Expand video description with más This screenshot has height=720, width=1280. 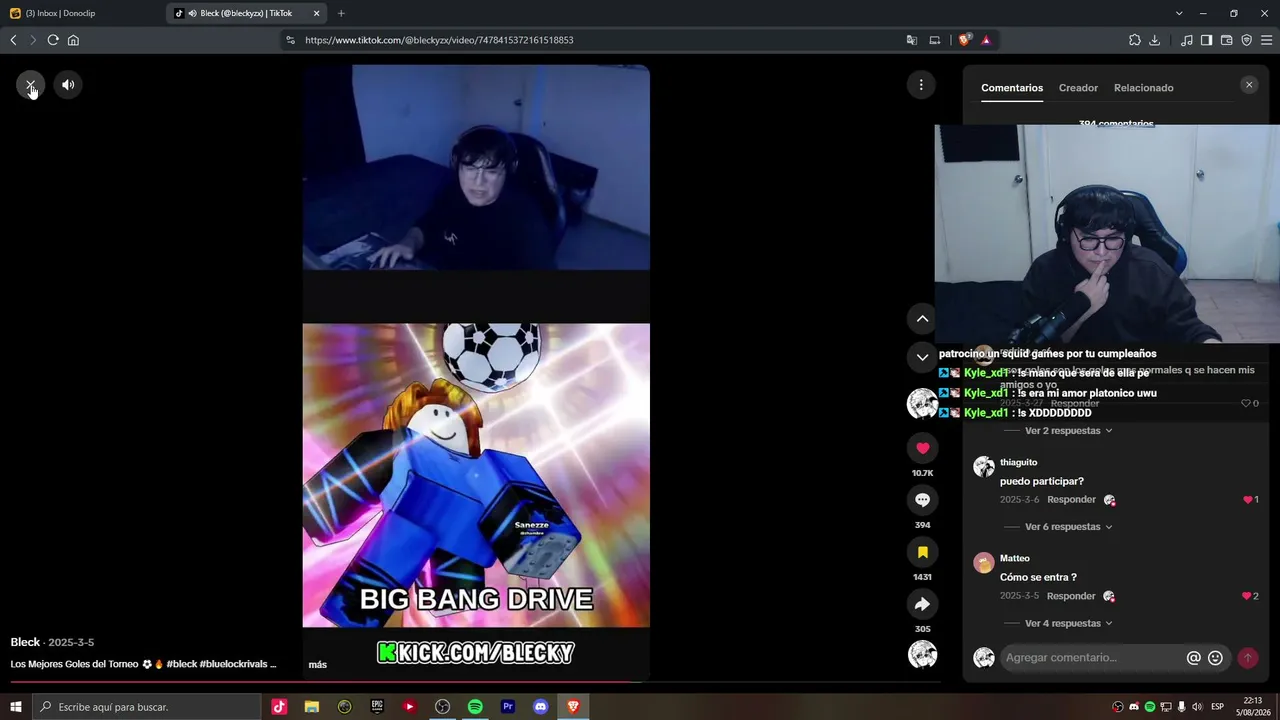(x=317, y=665)
